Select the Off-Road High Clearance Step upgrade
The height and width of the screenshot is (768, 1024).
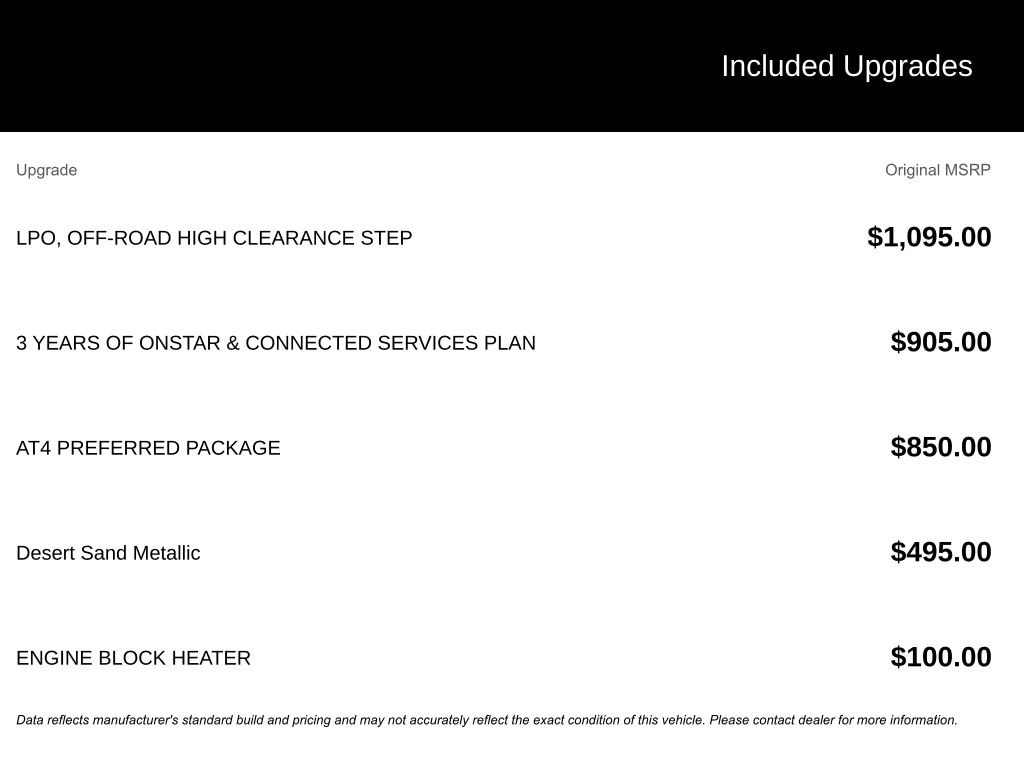coord(214,238)
